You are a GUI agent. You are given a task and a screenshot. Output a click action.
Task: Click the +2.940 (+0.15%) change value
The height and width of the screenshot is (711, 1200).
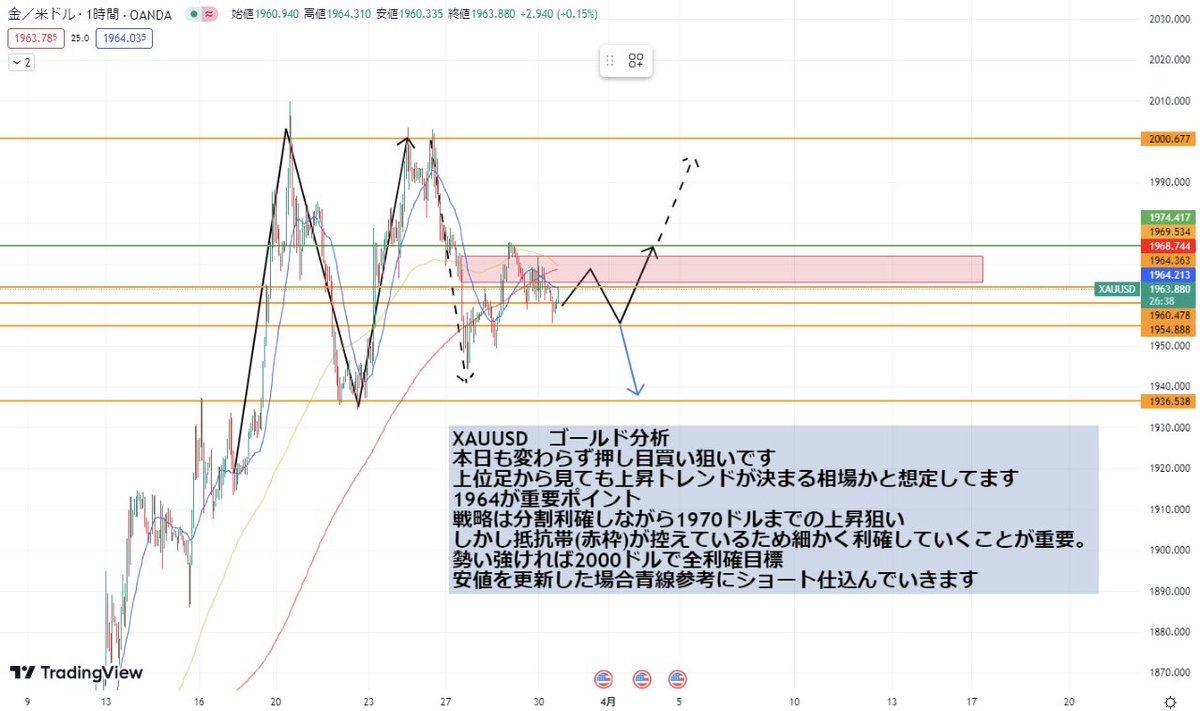pyautogui.click(x=559, y=15)
